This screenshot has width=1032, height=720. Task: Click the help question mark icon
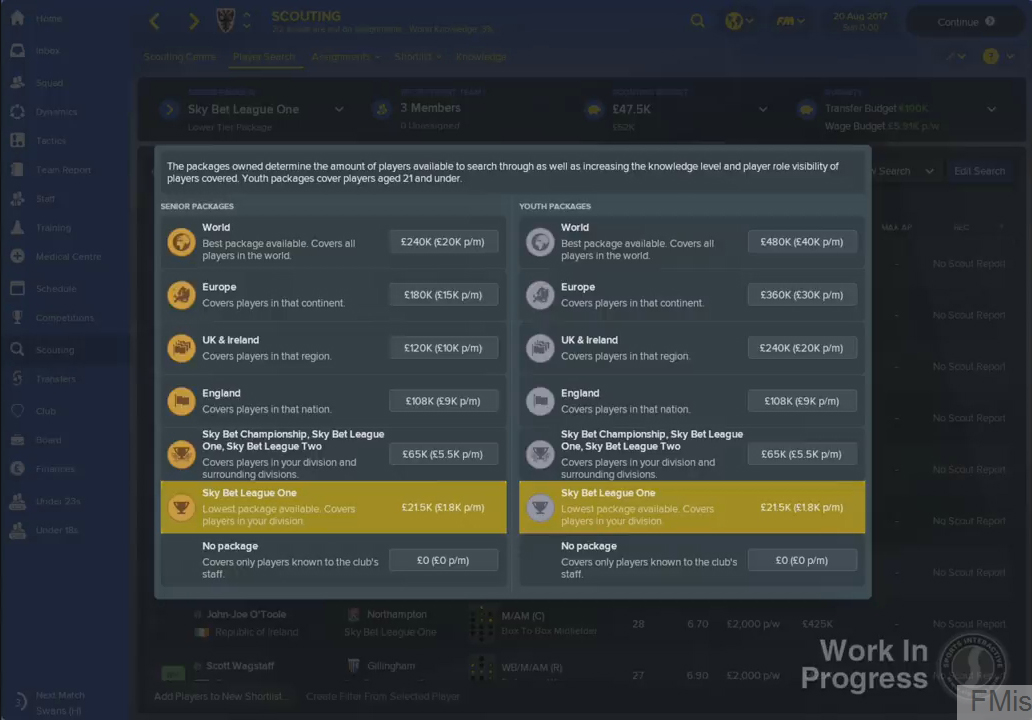991,57
